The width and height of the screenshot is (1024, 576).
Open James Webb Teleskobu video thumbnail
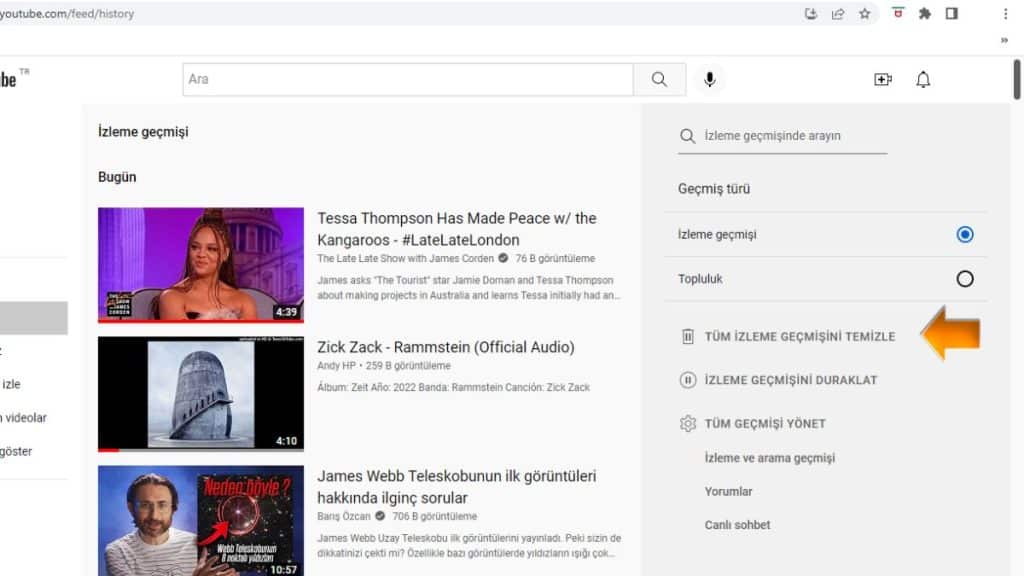click(x=200, y=520)
